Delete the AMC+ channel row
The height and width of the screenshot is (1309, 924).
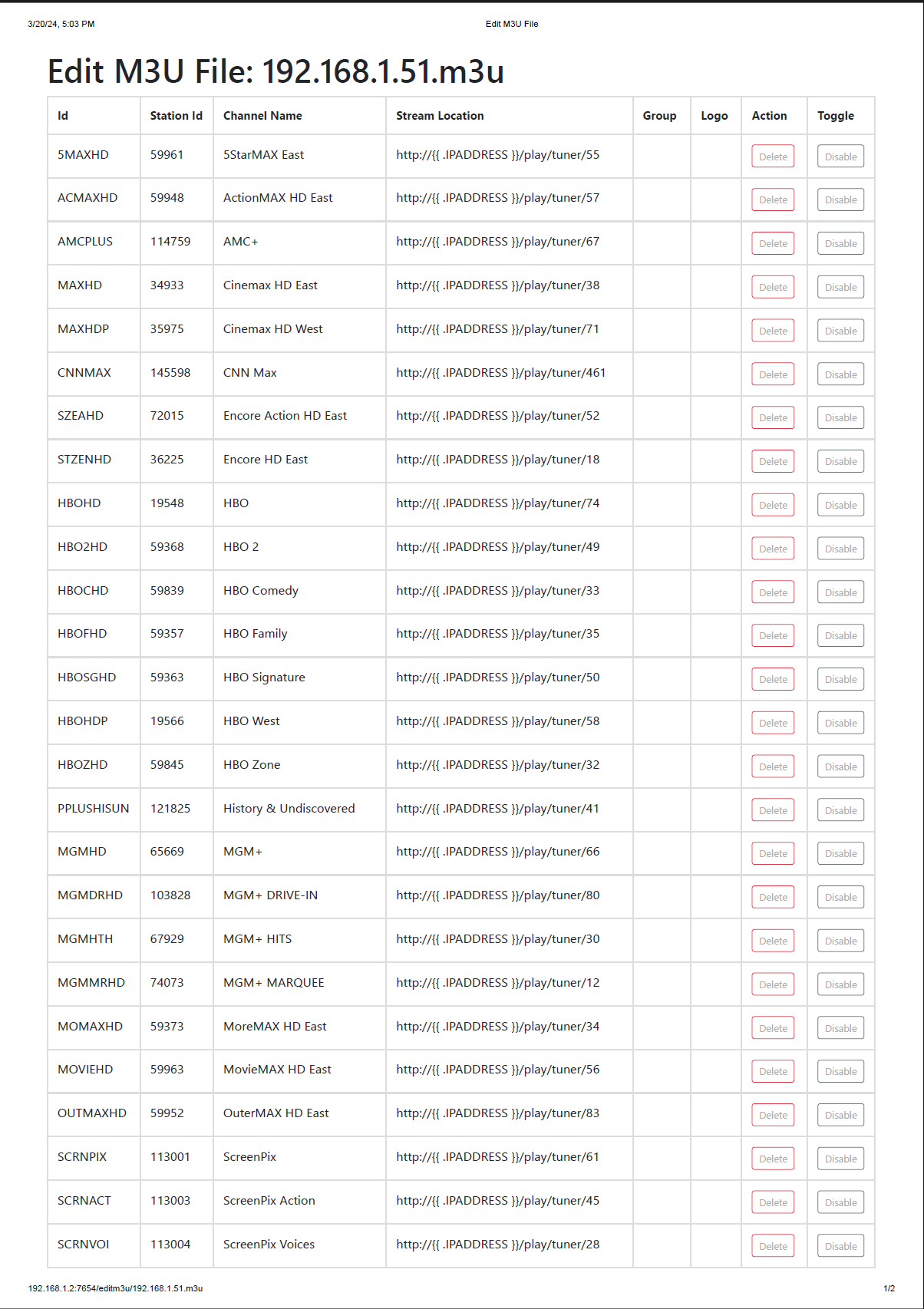[773, 244]
